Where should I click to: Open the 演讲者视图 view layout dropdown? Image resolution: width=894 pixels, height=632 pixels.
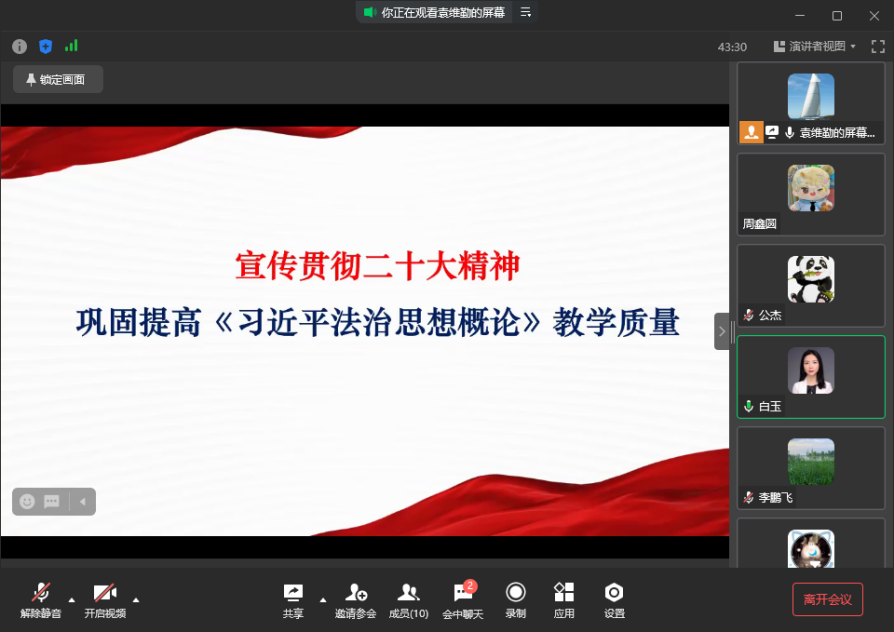pos(815,47)
